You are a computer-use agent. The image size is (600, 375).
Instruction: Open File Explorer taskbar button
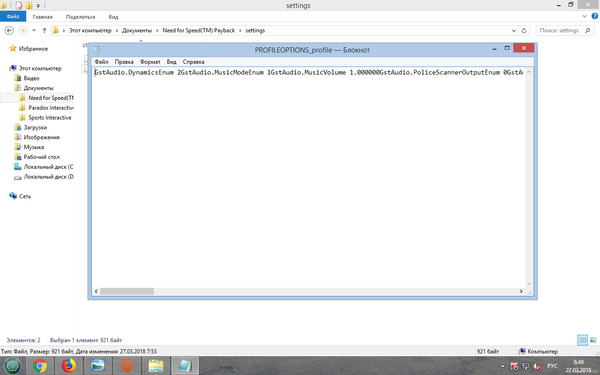pyautogui.click(x=156, y=366)
